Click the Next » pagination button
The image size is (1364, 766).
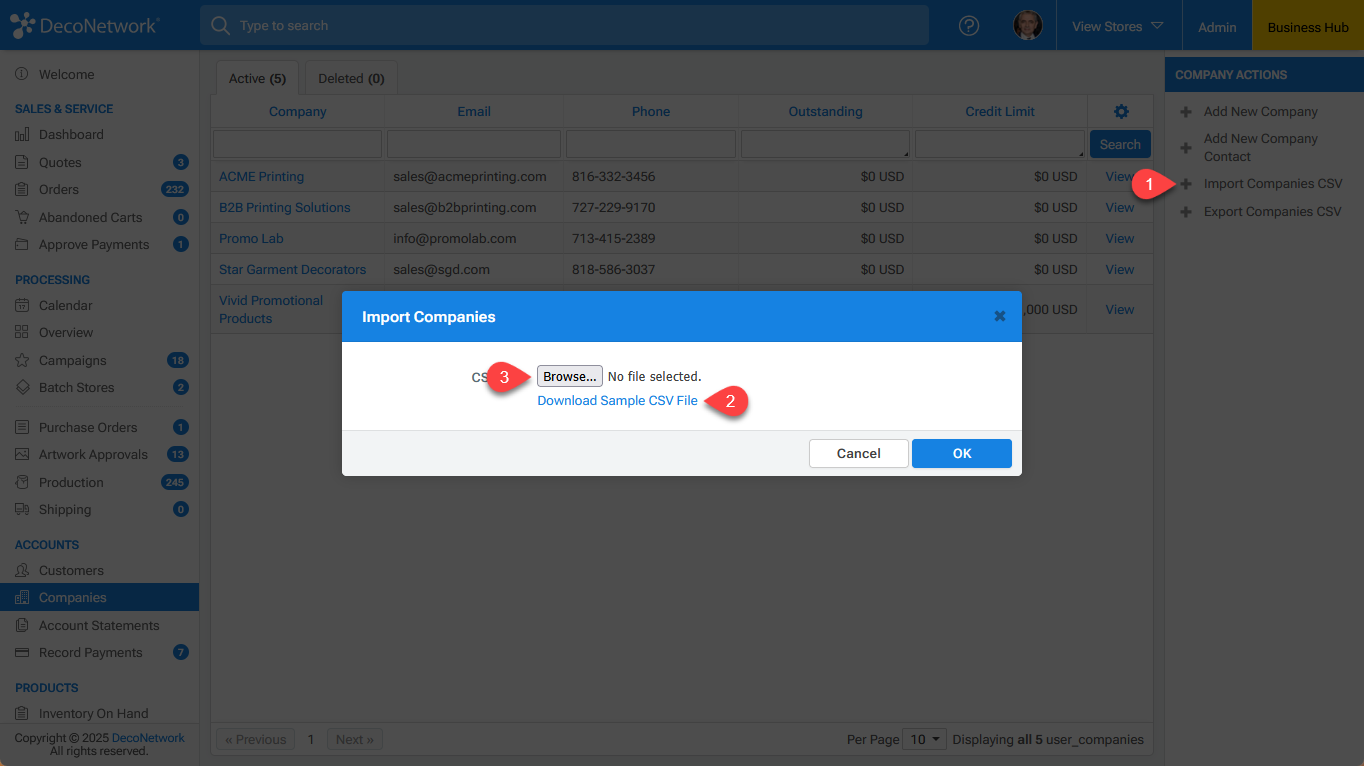tap(355, 740)
